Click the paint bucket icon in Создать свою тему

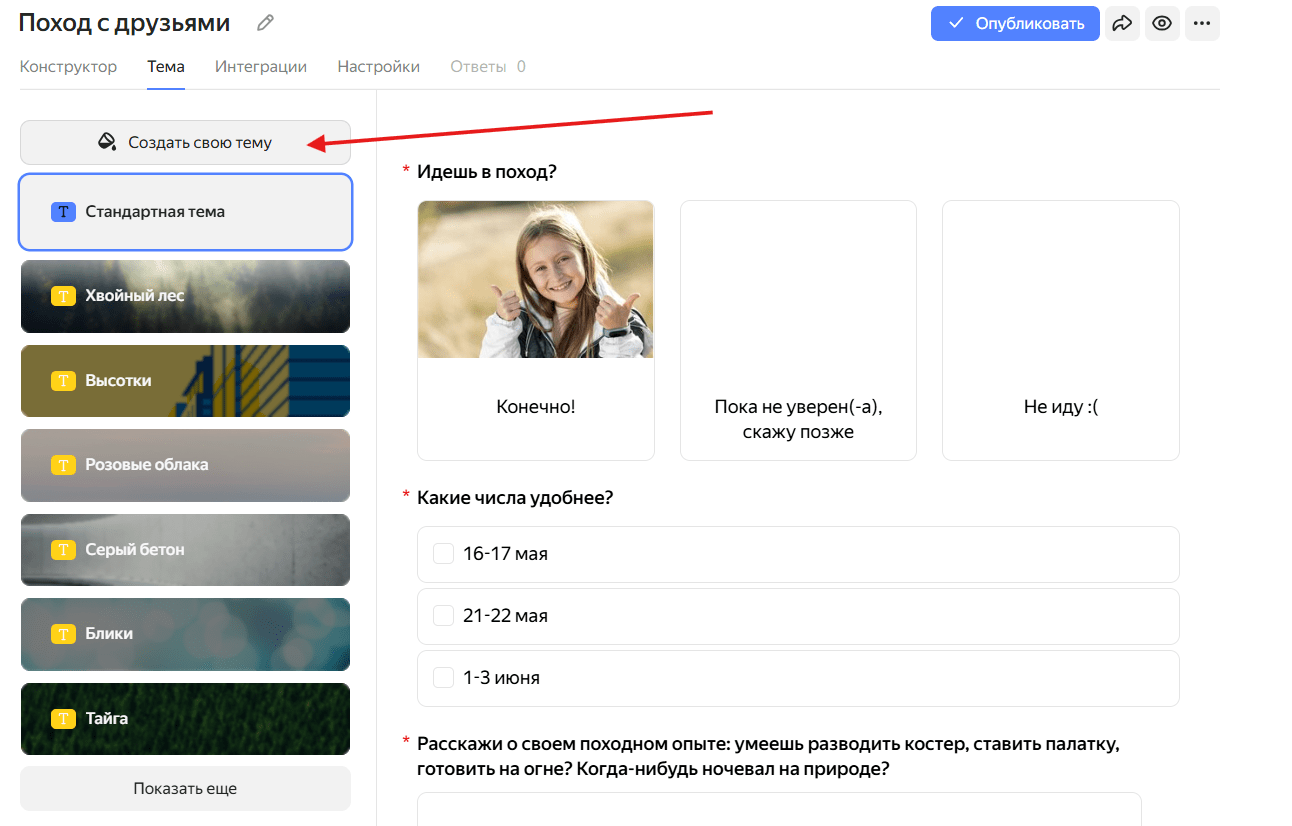coord(107,142)
